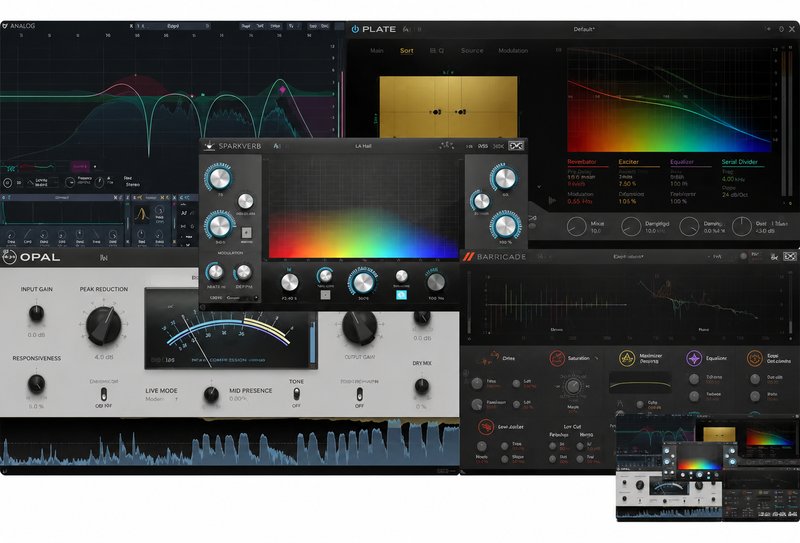Click the Stereo label in Analog
This screenshot has width=800, height=543.
[x=133, y=185]
